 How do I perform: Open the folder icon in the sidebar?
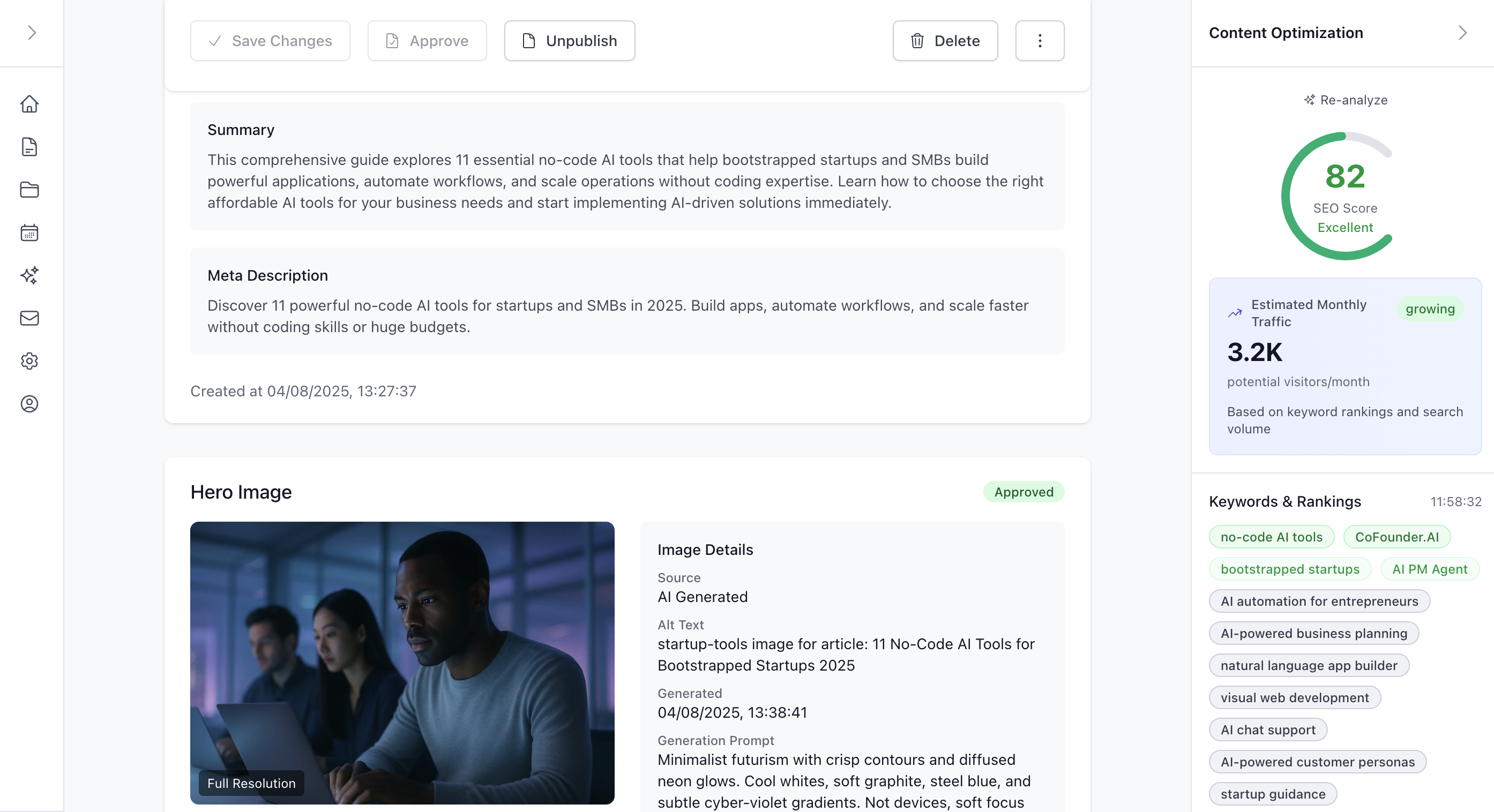click(x=29, y=190)
